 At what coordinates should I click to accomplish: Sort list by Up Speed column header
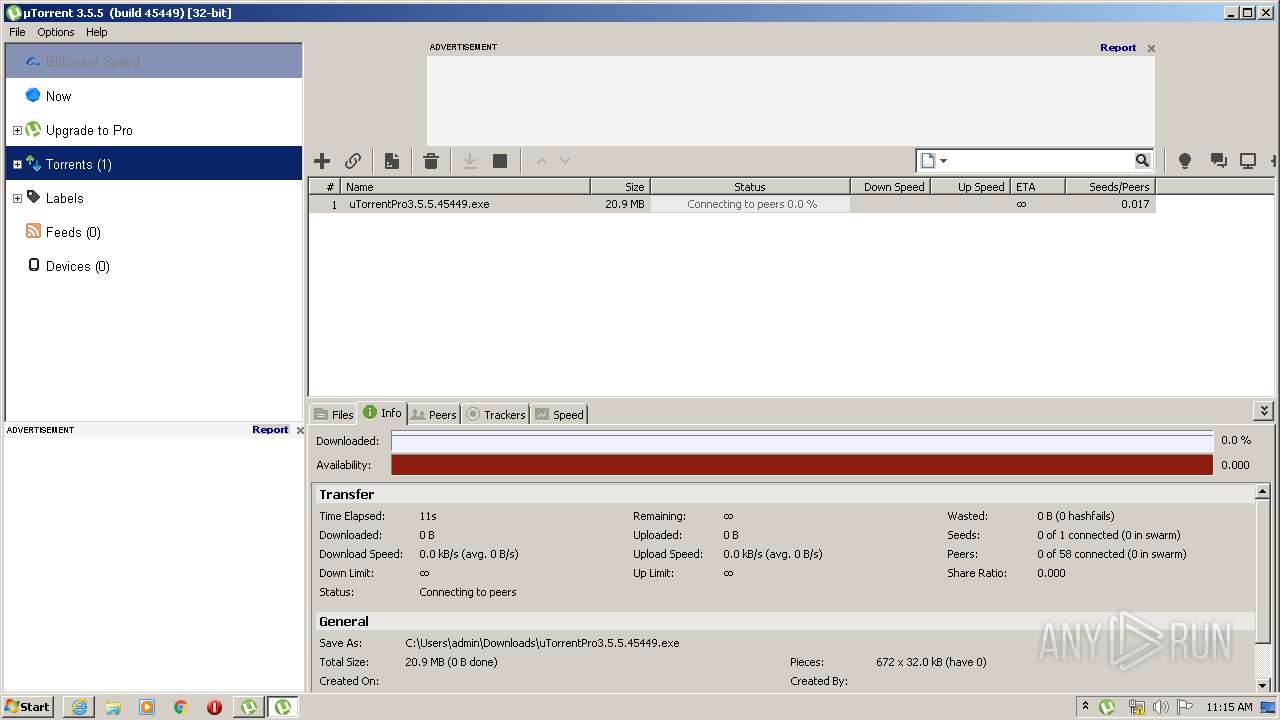pyautogui.click(x=970, y=187)
